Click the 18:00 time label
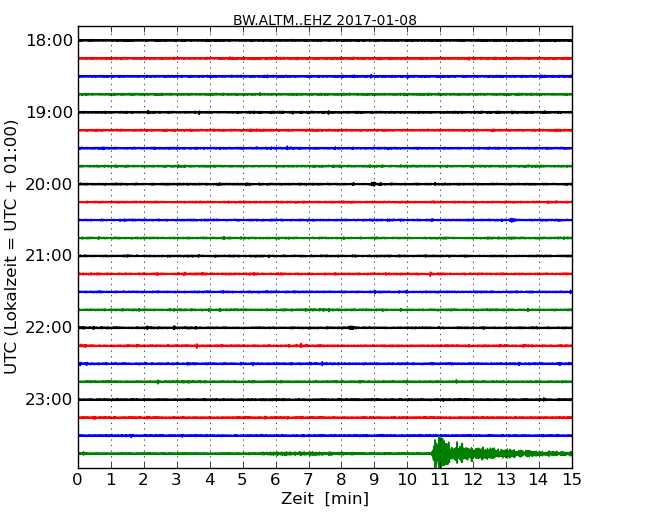This screenshot has width=650, height=520. coord(49,41)
